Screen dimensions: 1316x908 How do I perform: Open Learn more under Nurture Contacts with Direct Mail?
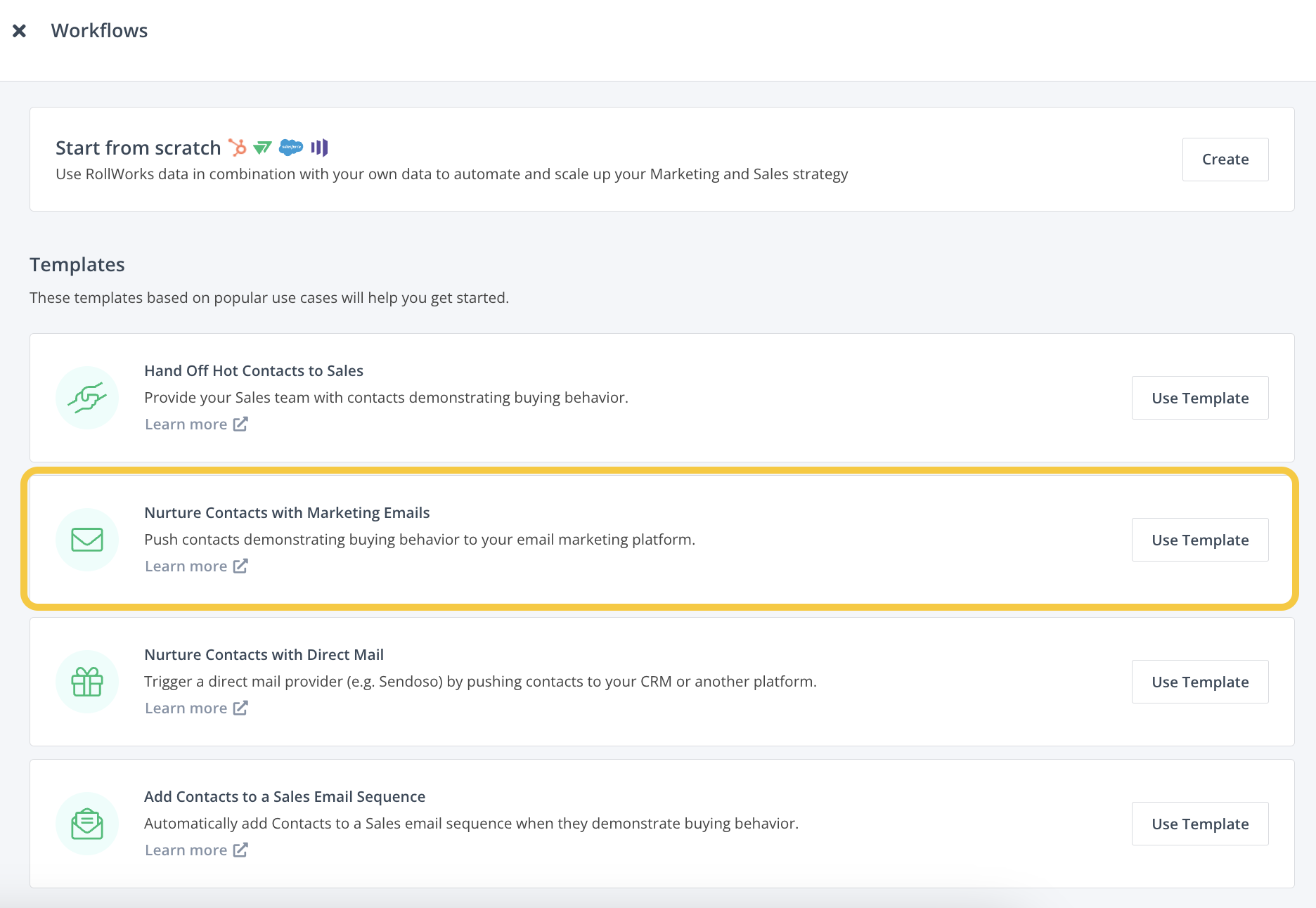(196, 708)
